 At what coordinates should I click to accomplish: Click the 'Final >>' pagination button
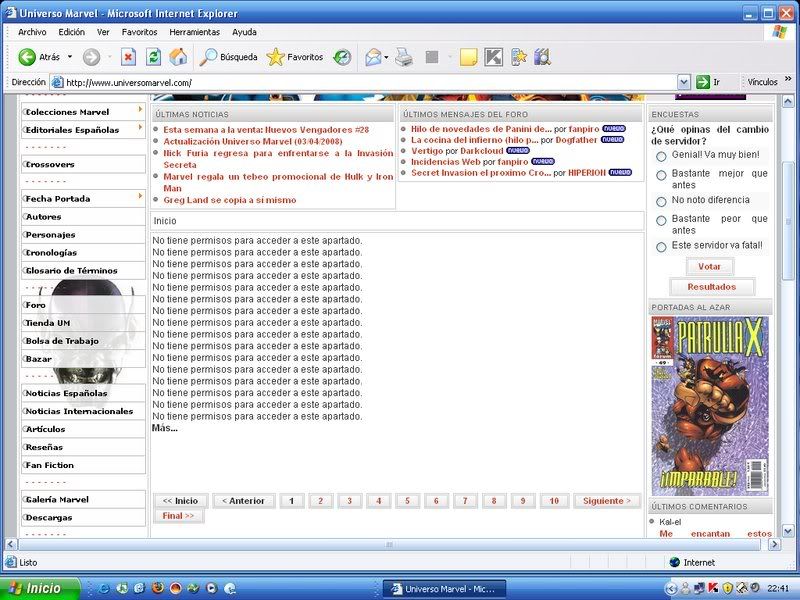click(x=178, y=516)
